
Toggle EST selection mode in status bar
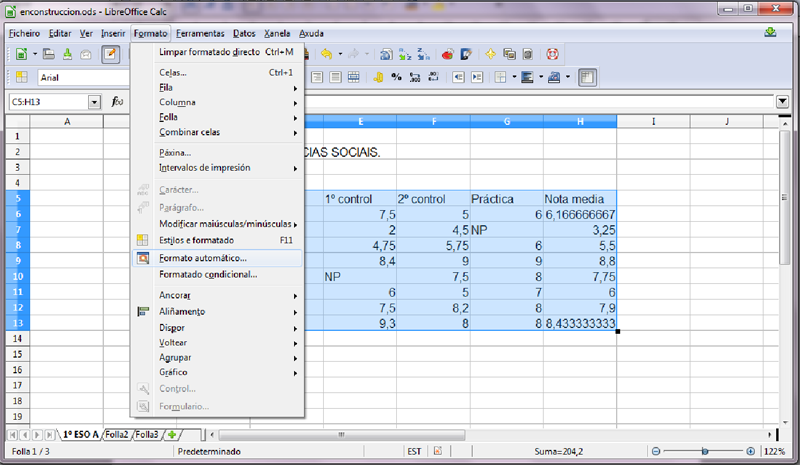(414, 451)
